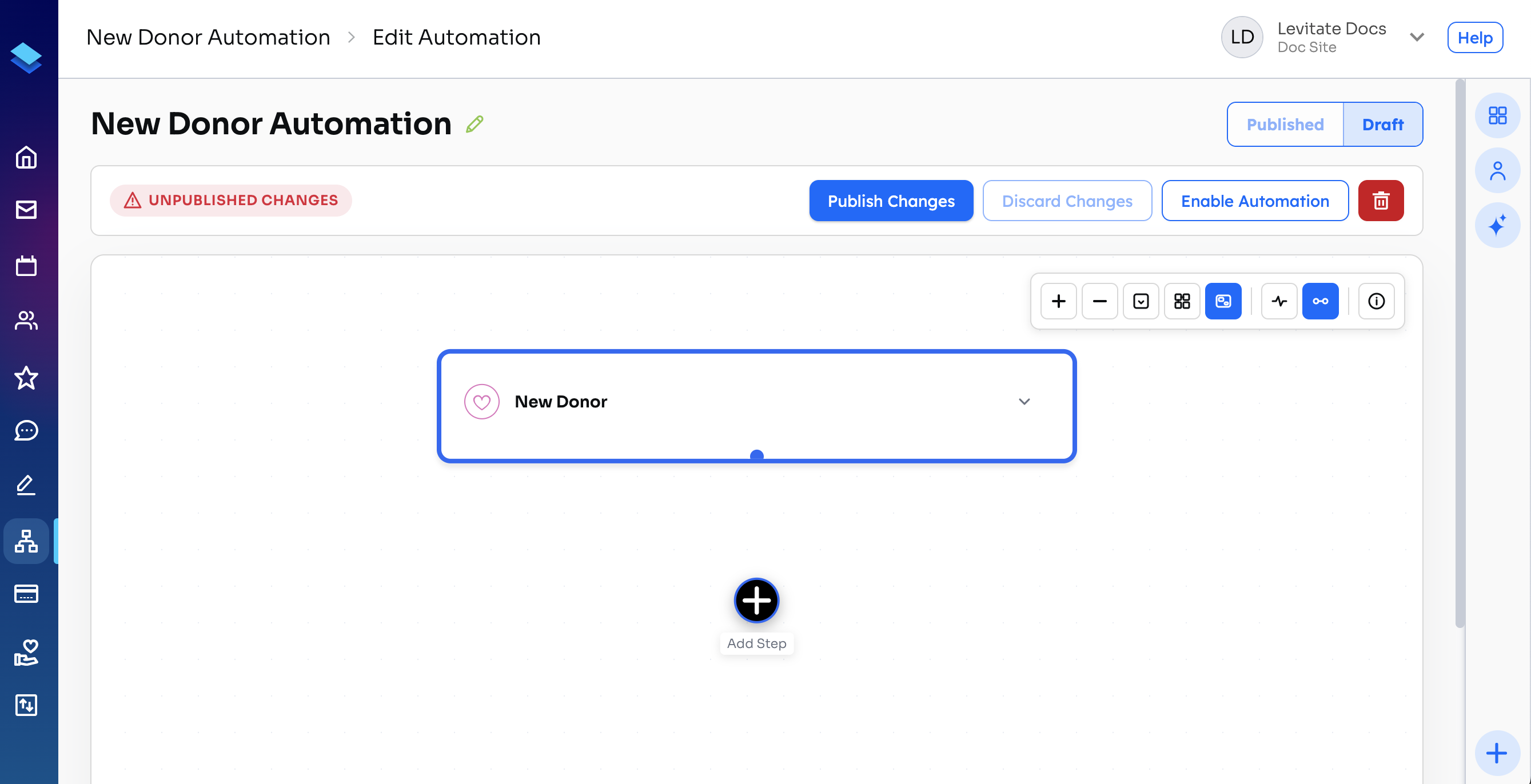
Task: Open the right panel grid apps icon
Action: [x=1497, y=115]
